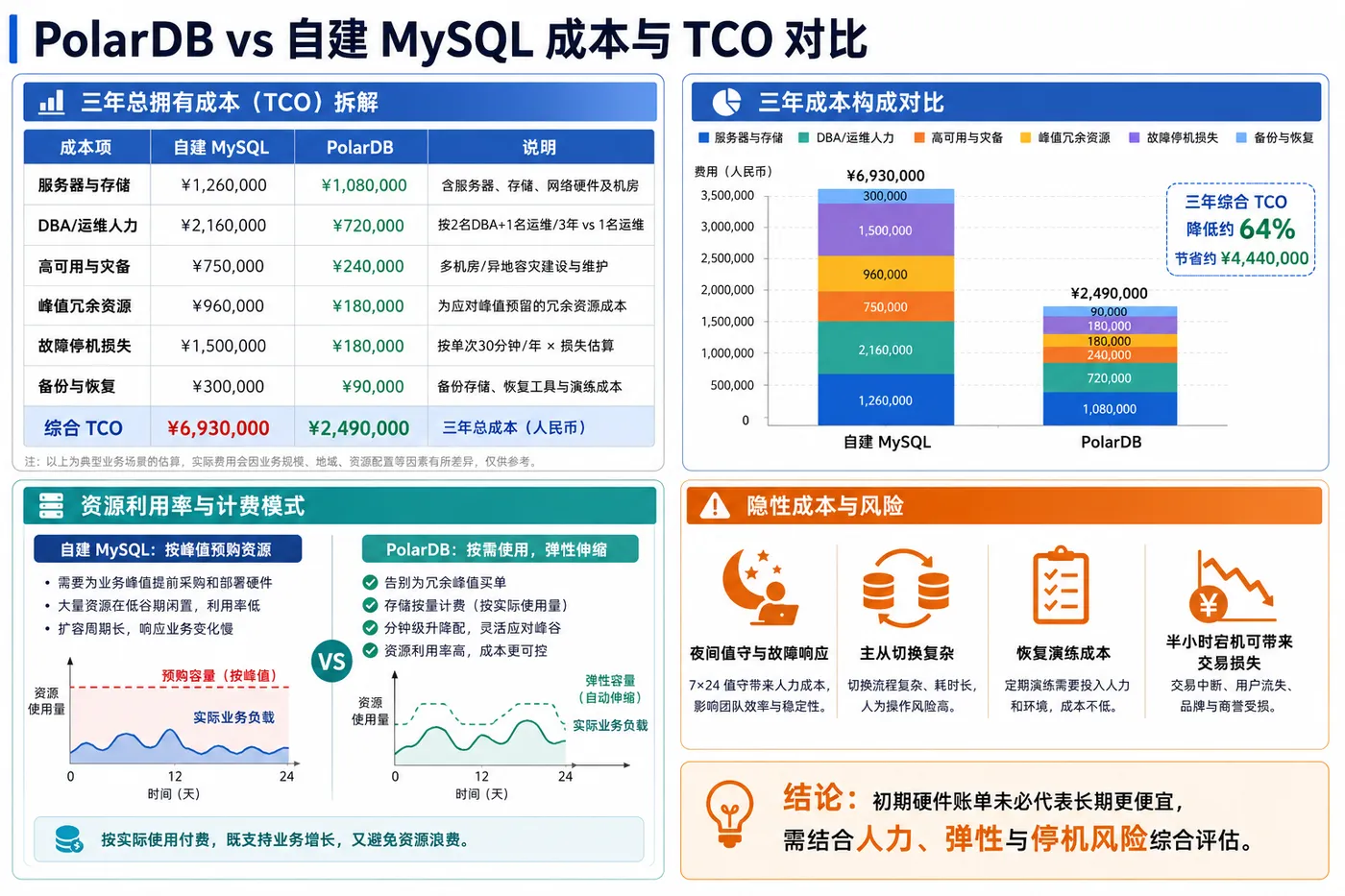Select the checkmark icon next to 存储按量计费
This screenshot has height=896, width=1345.
[x=370, y=605]
